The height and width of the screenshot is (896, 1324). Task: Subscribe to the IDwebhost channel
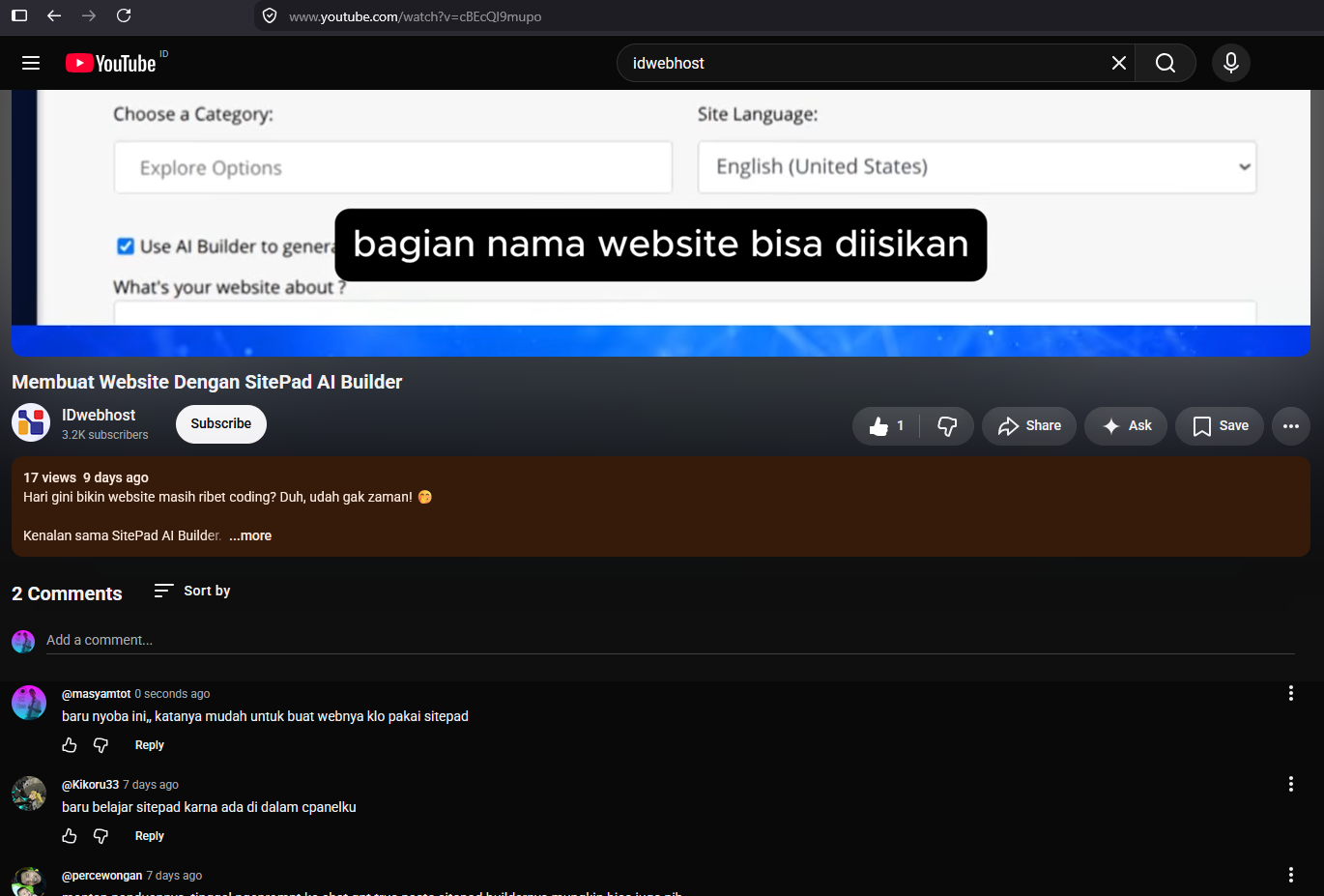click(221, 424)
